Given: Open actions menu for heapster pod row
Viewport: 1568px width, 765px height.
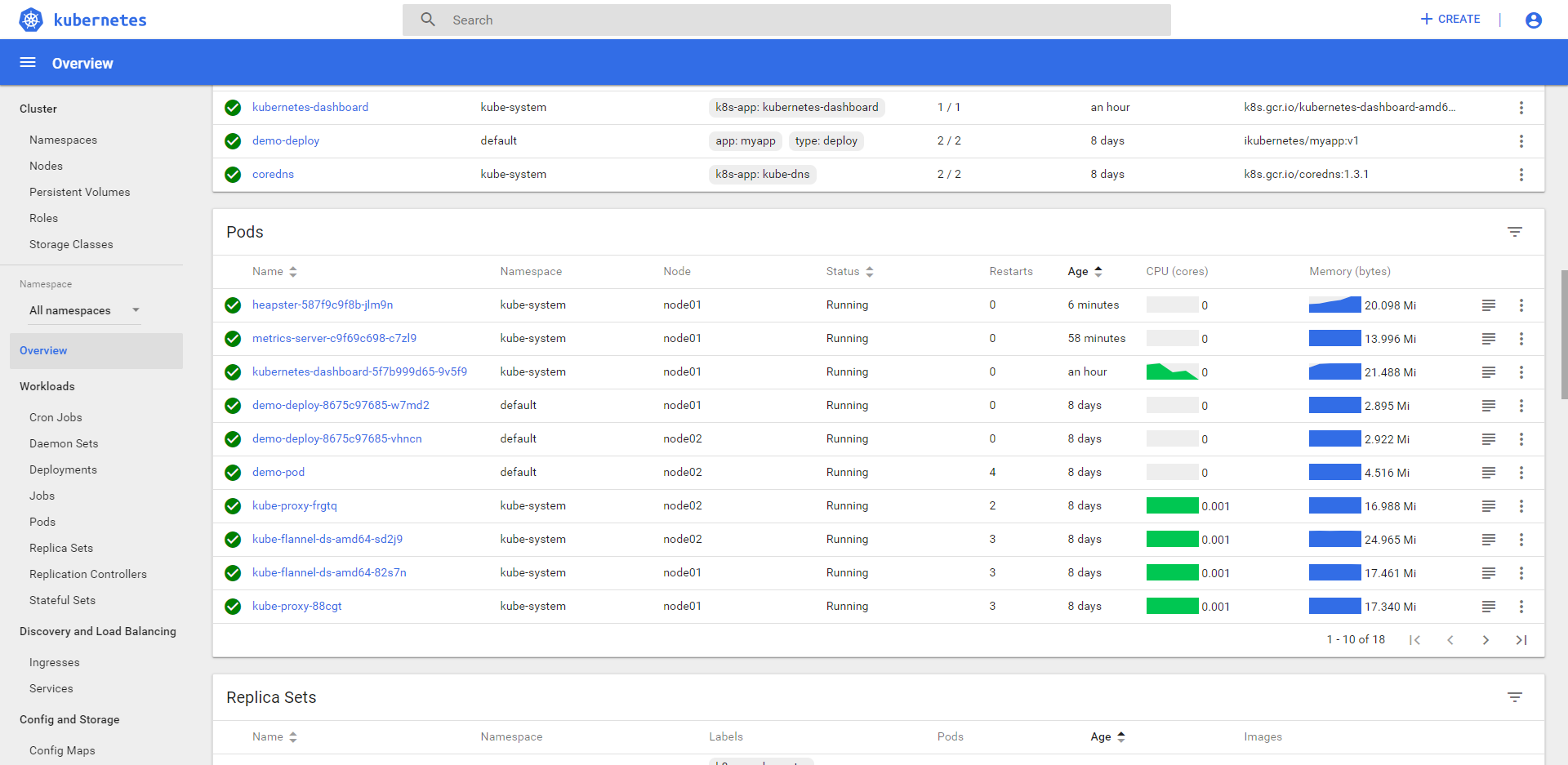Looking at the screenshot, I should (x=1521, y=305).
